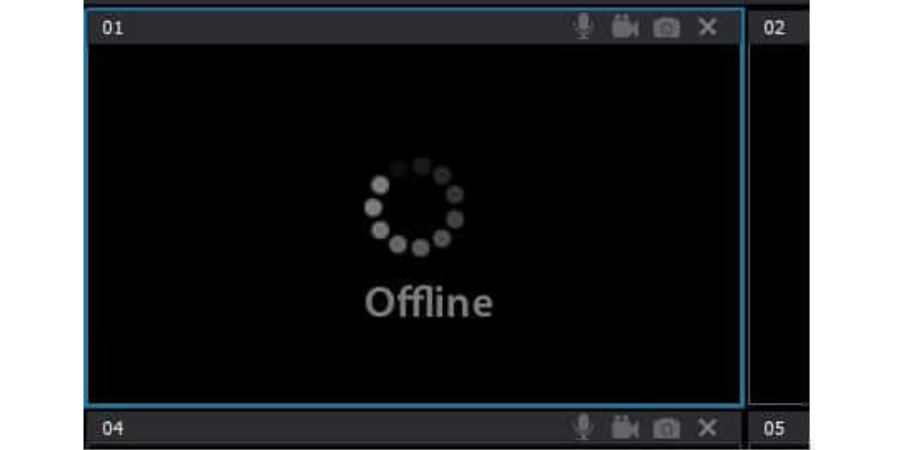Click the empty title bar area of window 04
The image size is (900, 450).
point(344,428)
